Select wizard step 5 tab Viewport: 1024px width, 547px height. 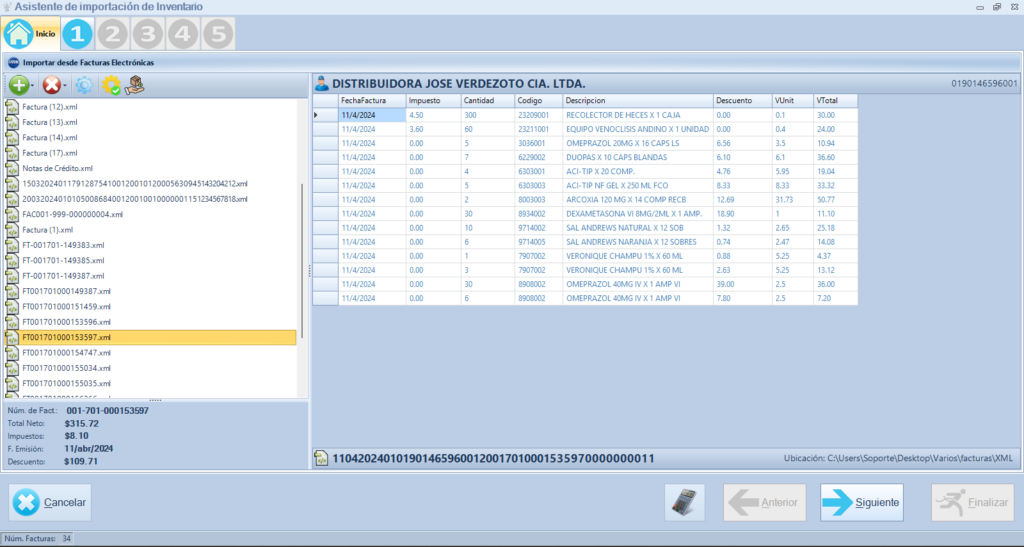point(218,34)
